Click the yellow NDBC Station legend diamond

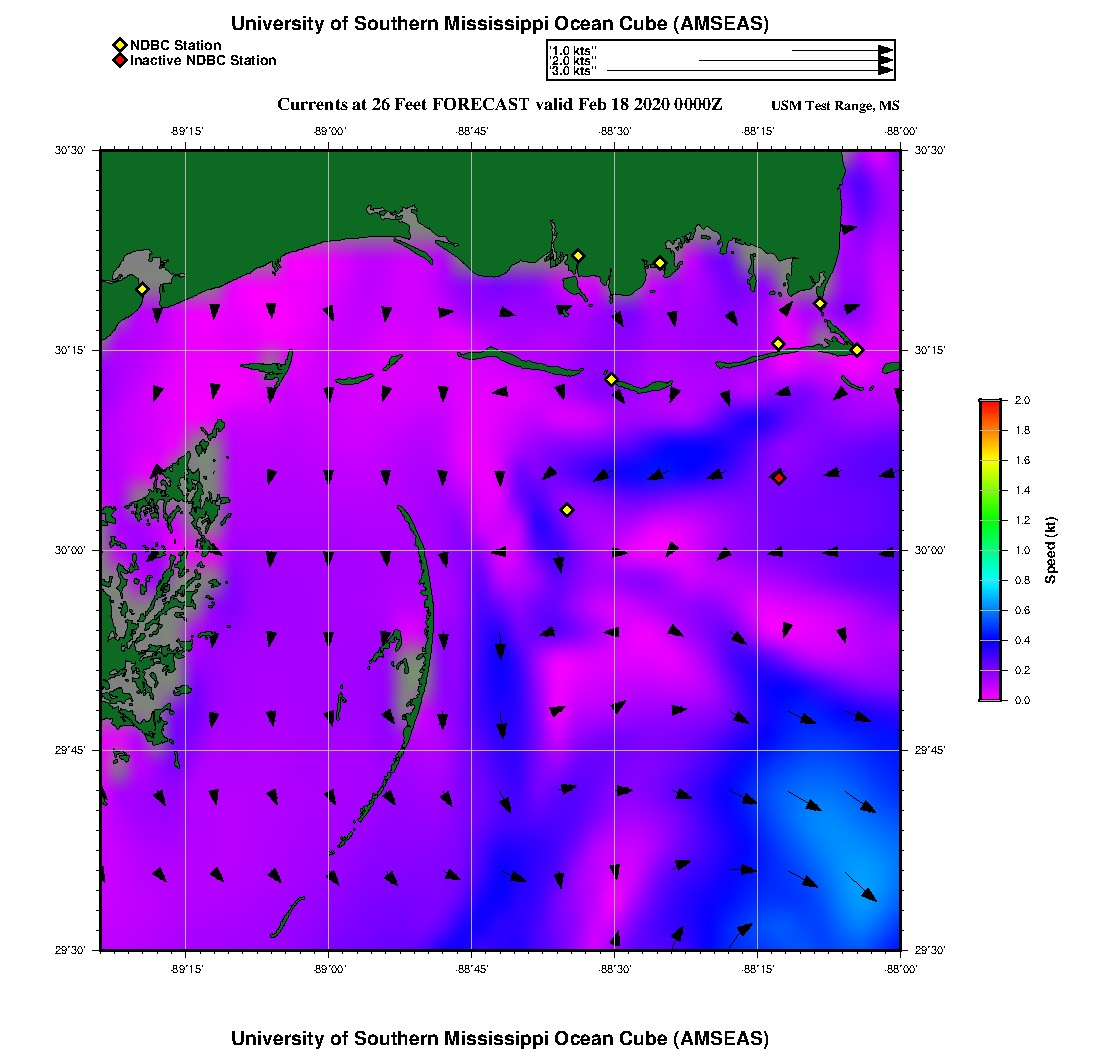120,46
